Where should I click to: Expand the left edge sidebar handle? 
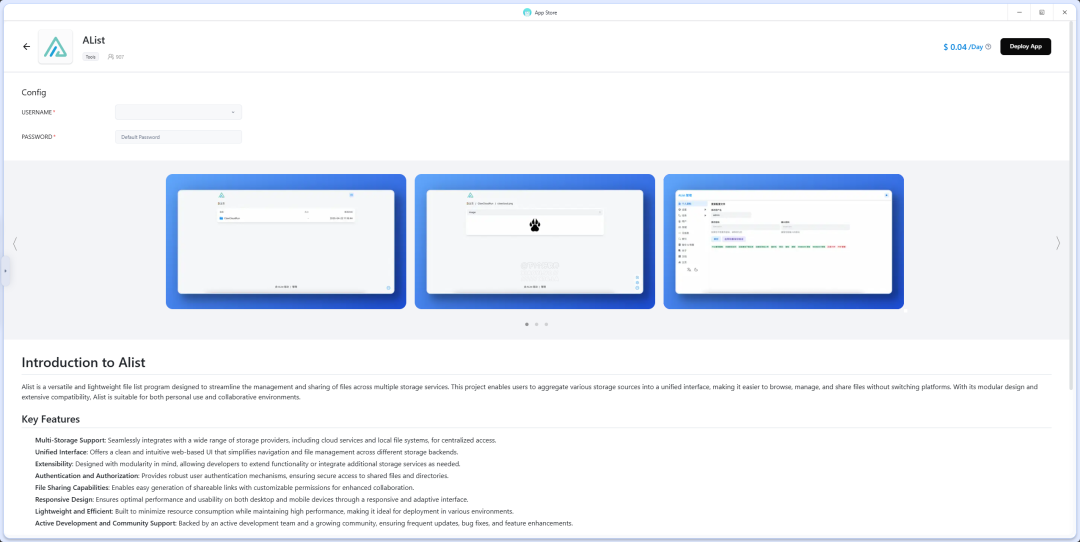click(x=4, y=271)
